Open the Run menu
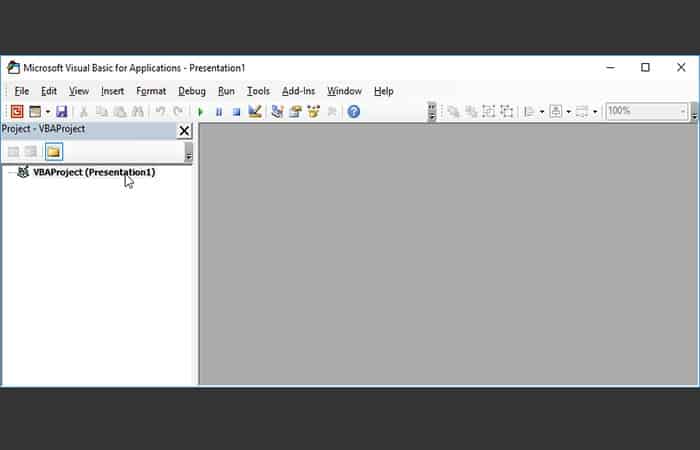The image size is (700, 450). click(x=226, y=91)
